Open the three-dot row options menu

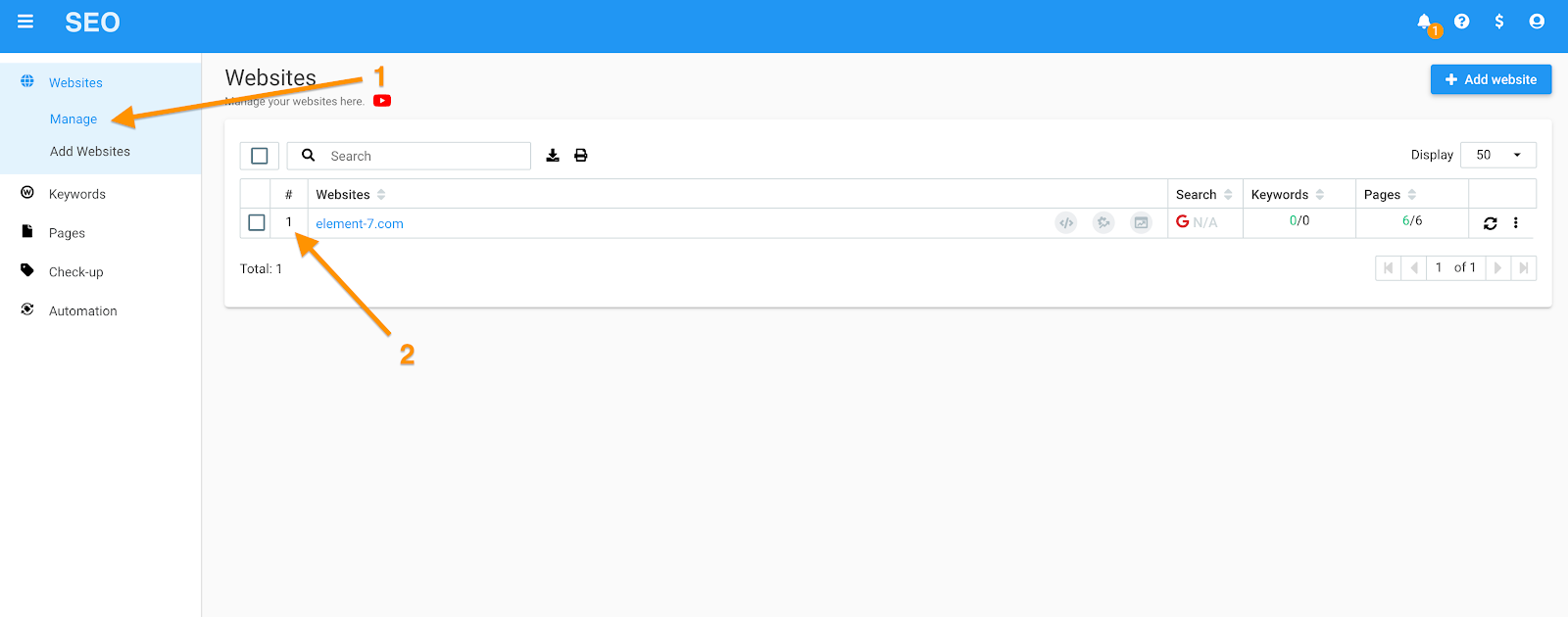coord(1516,223)
